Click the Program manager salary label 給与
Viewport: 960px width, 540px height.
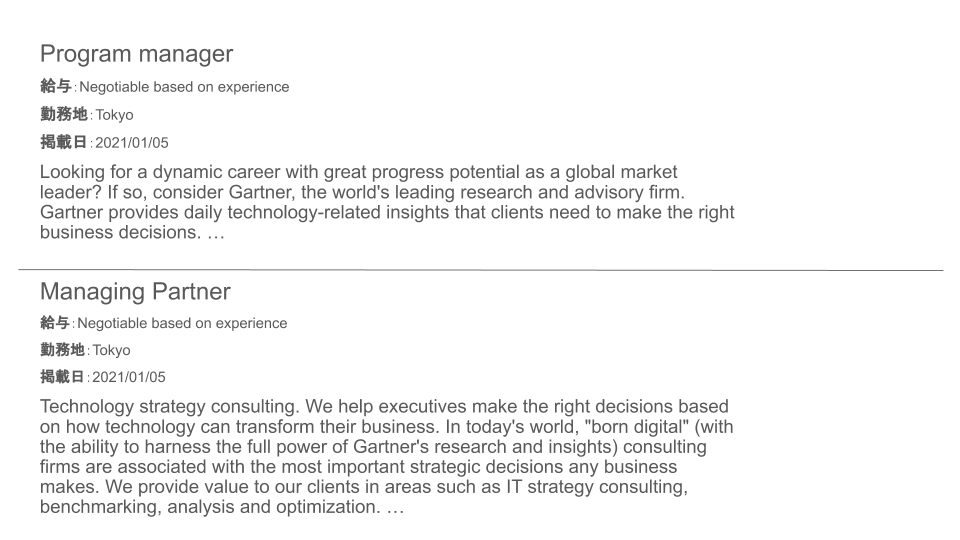[x=56, y=86]
